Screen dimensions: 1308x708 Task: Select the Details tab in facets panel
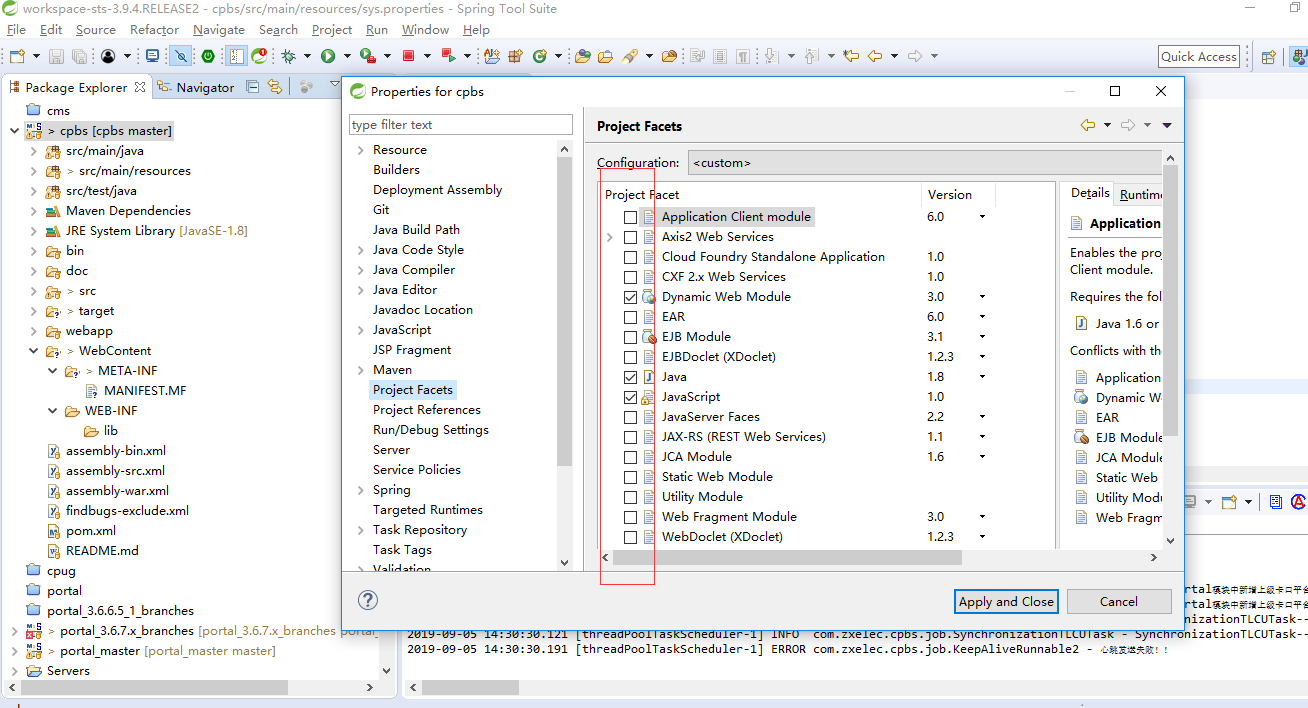coord(1090,193)
